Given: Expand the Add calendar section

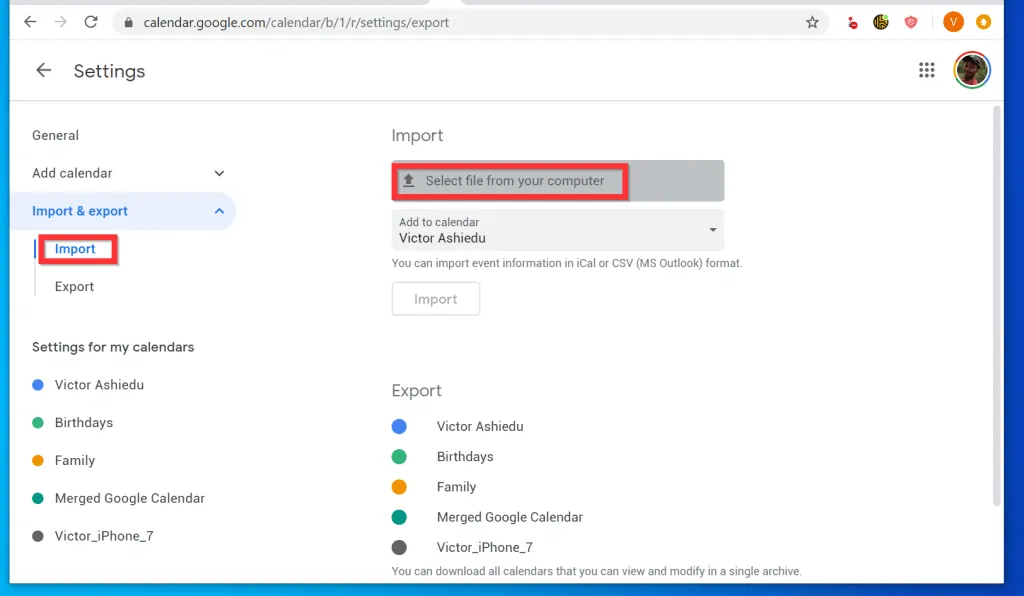Looking at the screenshot, I should (x=219, y=173).
